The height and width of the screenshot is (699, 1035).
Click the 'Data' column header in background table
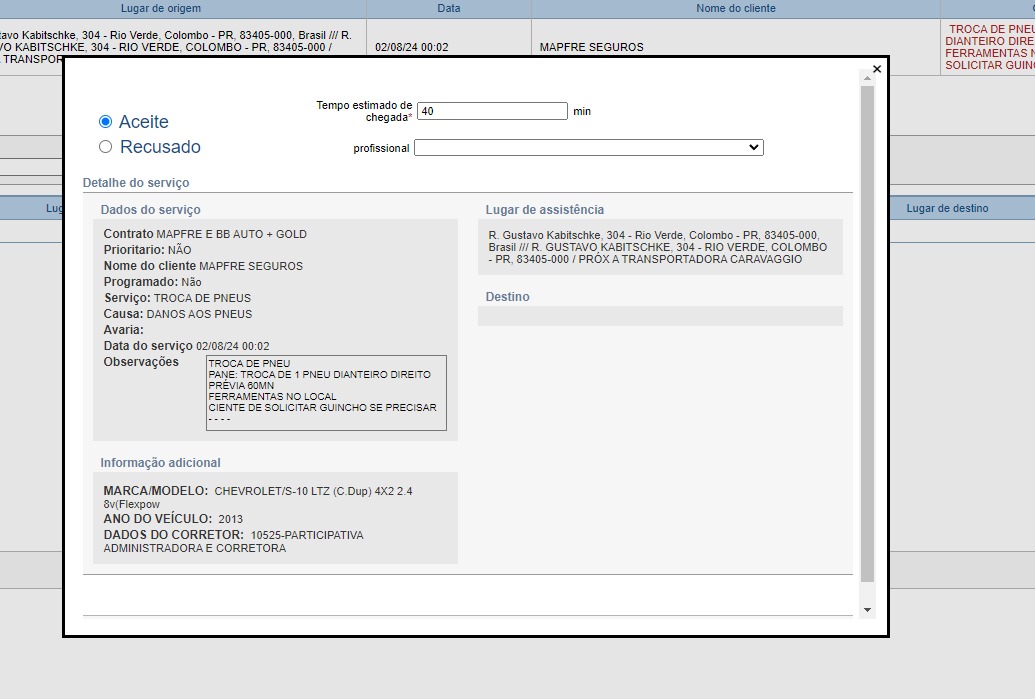(449, 9)
